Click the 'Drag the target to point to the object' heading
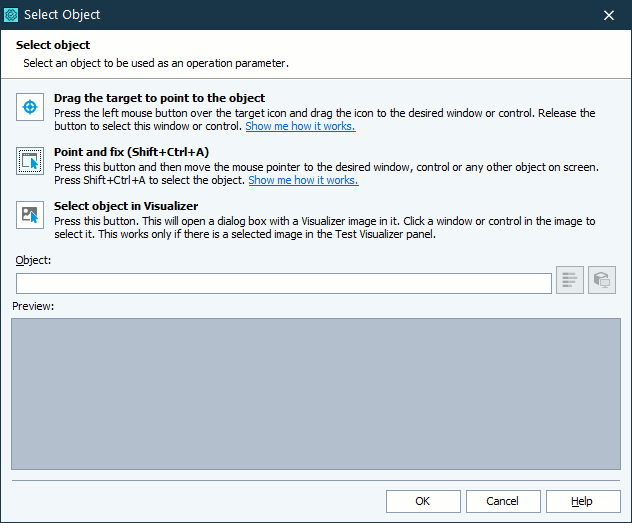The height and width of the screenshot is (523, 632). [159, 98]
